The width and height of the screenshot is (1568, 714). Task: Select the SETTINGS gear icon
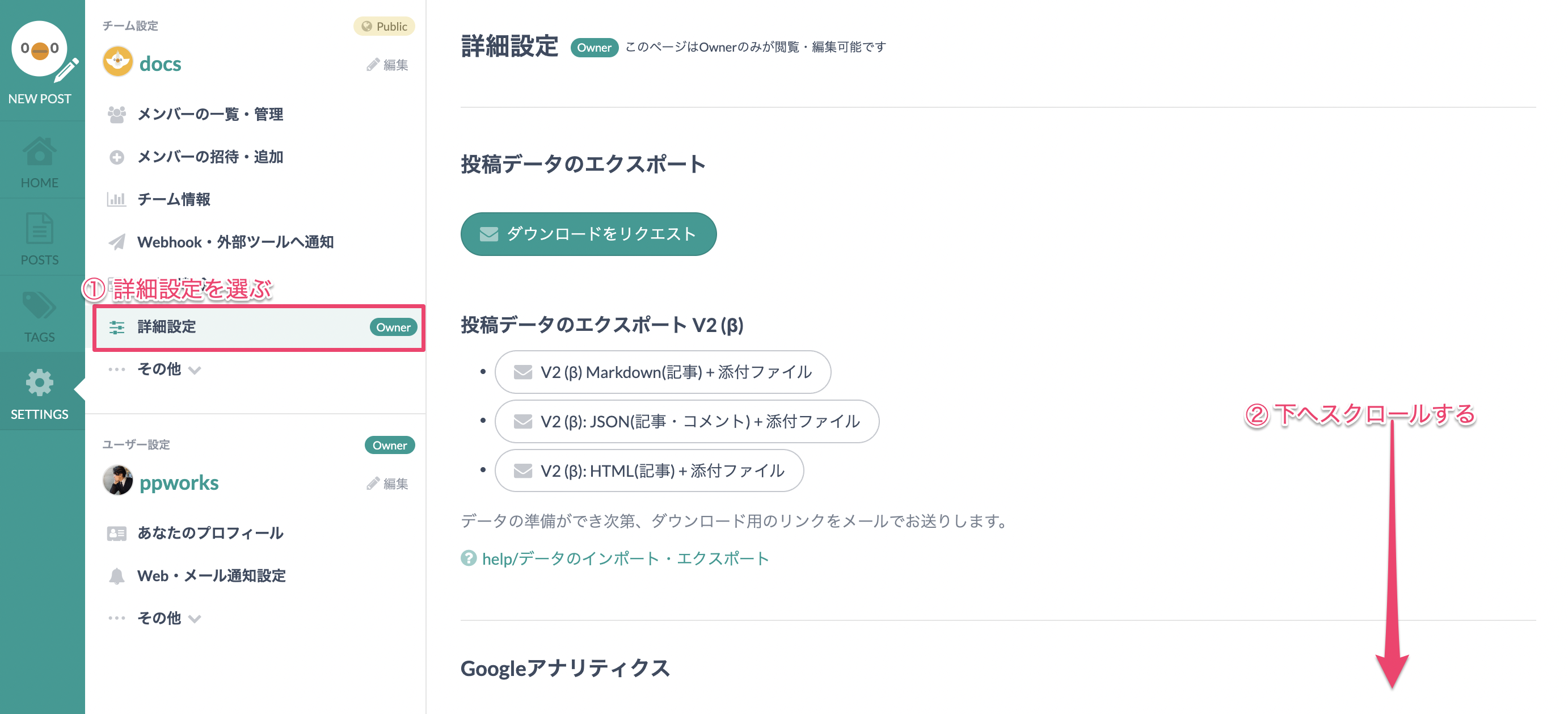tap(40, 383)
